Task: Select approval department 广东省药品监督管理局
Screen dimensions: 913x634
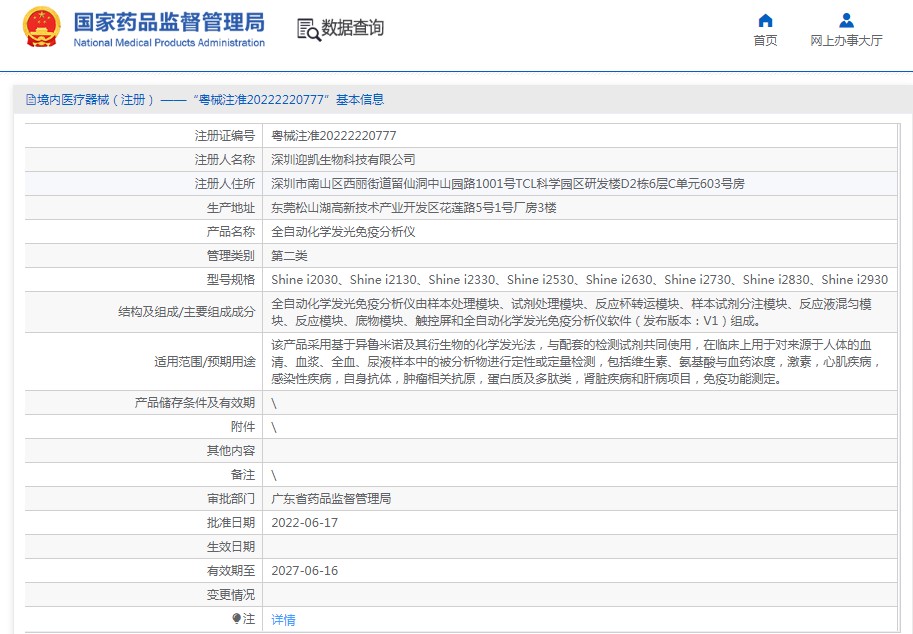Action: pyautogui.click(x=331, y=498)
